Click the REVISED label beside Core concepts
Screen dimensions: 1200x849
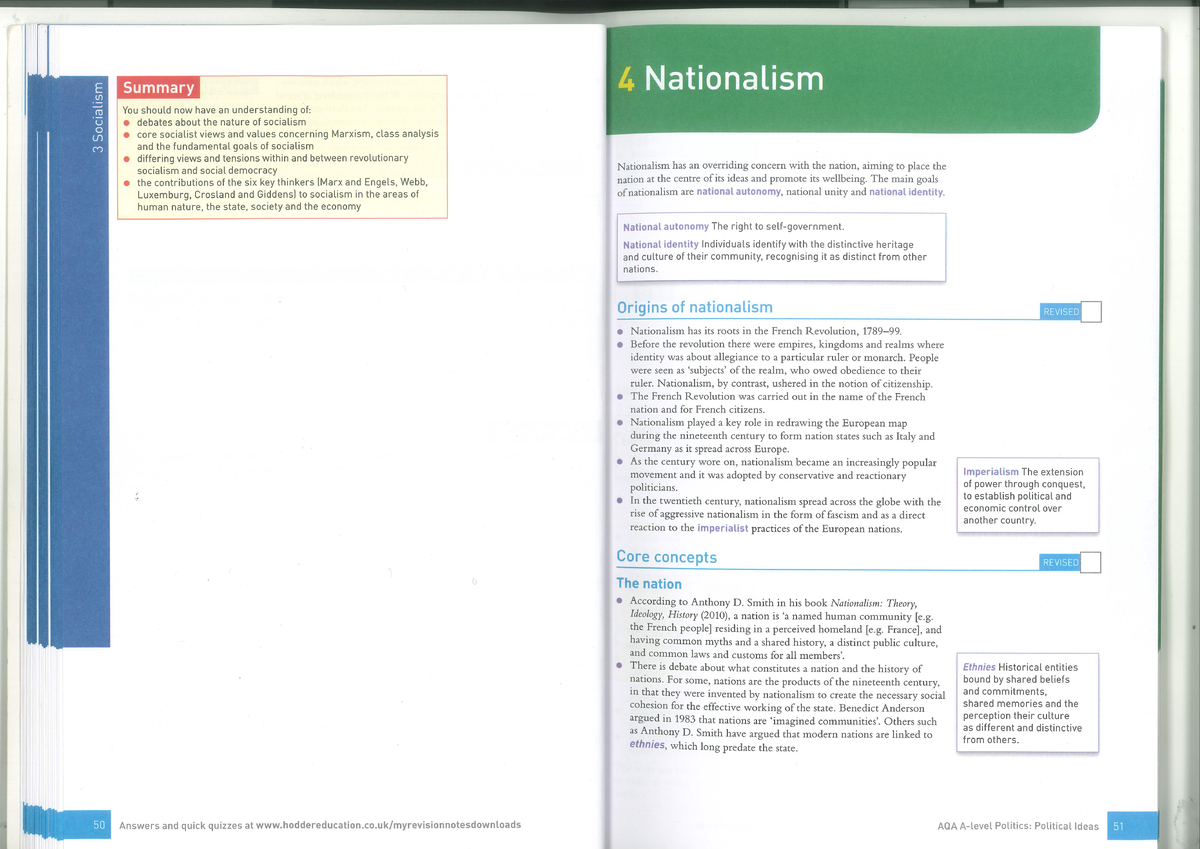point(1061,562)
